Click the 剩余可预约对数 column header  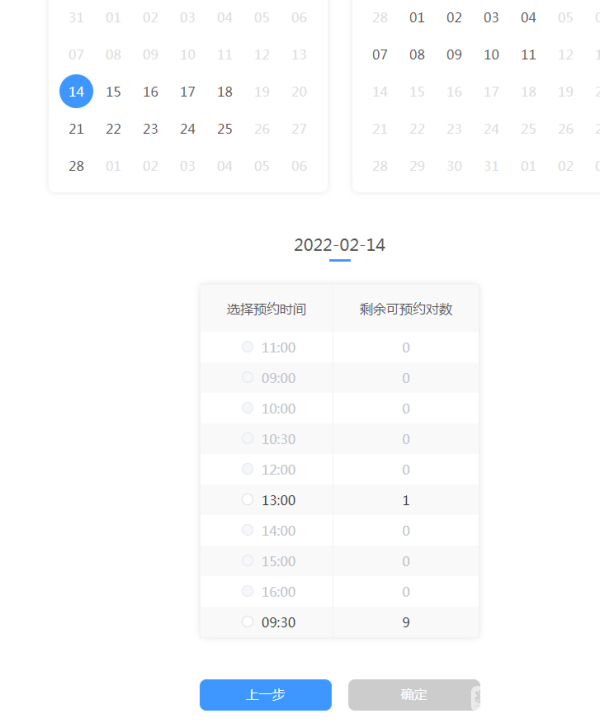(x=406, y=309)
